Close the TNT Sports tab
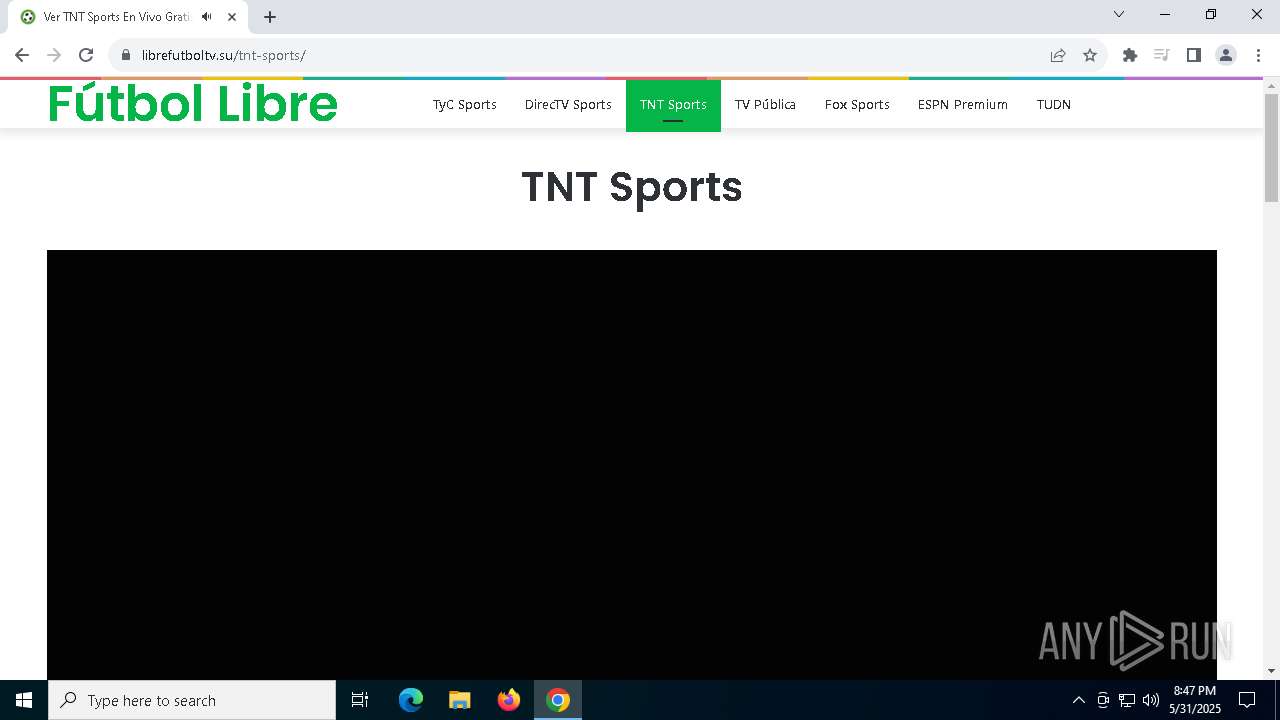The image size is (1280, 720). pyautogui.click(x=232, y=17)
